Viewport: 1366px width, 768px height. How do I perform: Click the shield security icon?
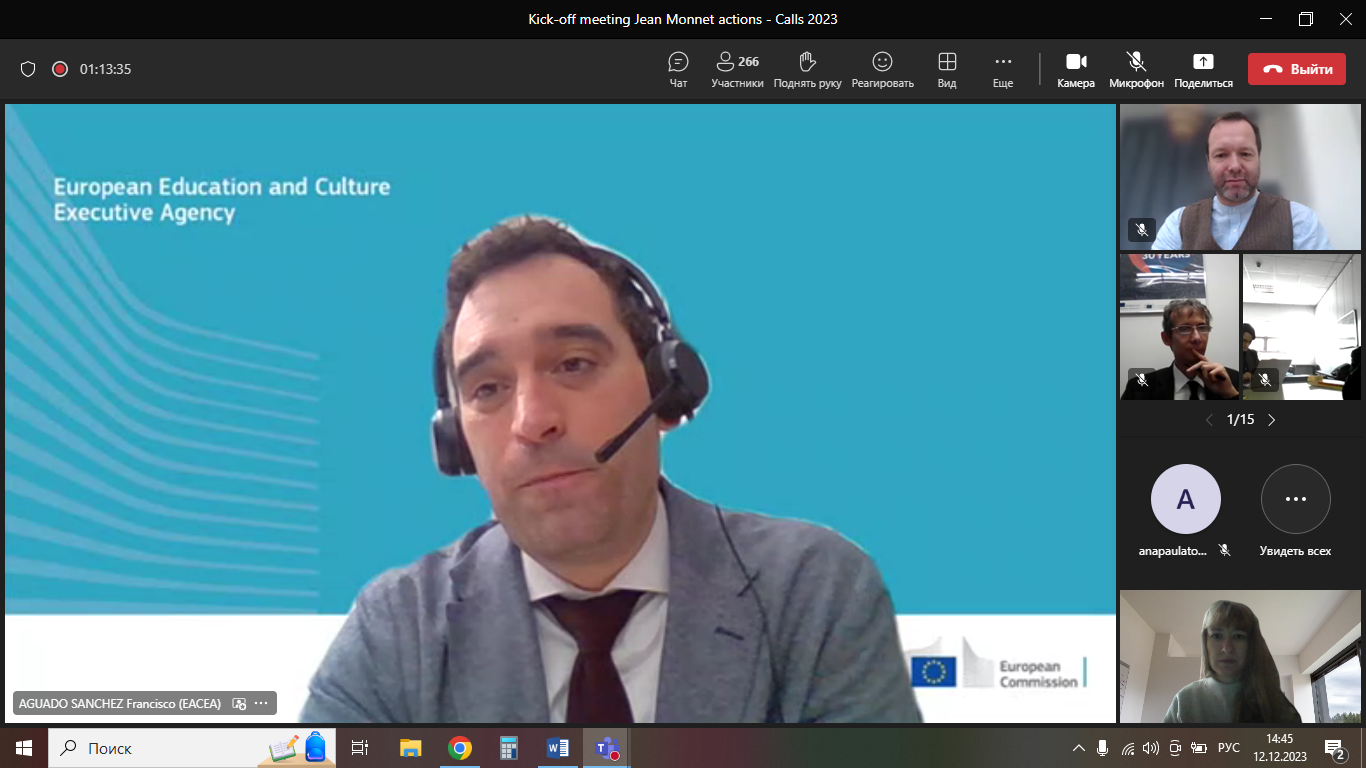pos(28,69)
